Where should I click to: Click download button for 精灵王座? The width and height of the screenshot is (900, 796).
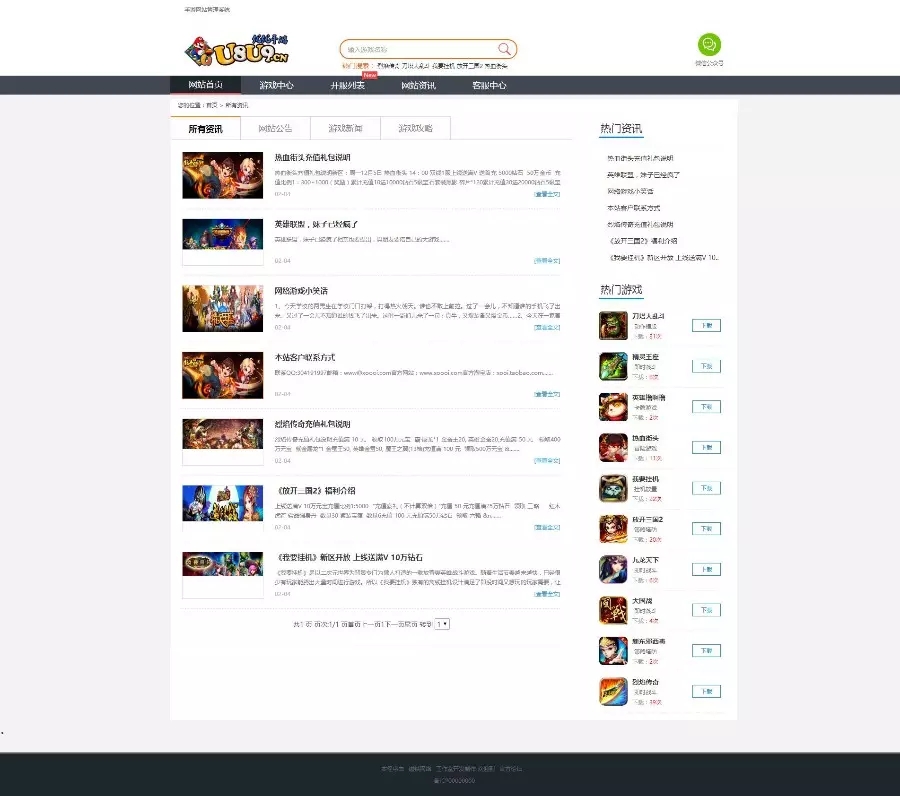(706, 366)
